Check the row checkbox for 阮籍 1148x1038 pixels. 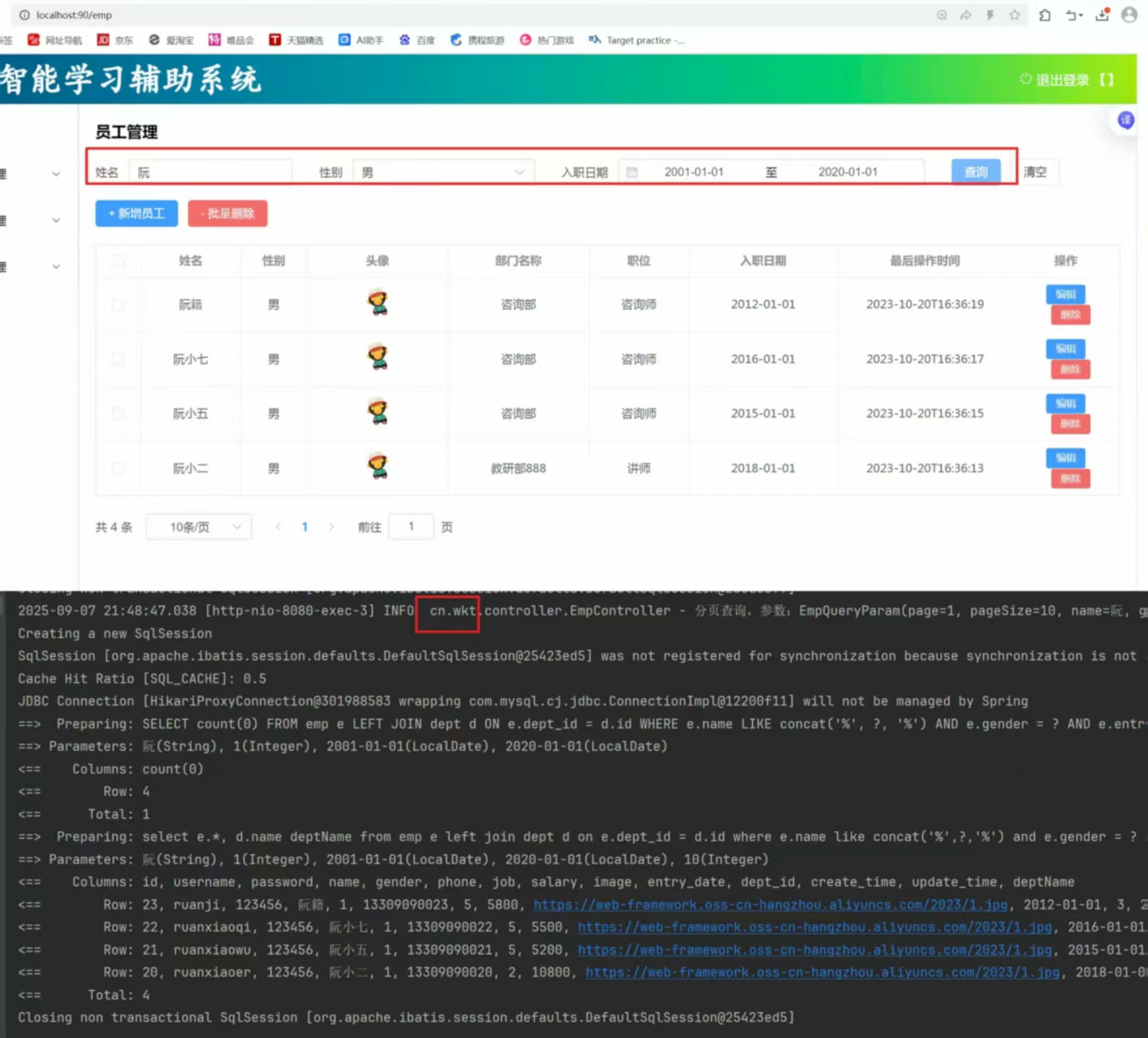pyautogui.click(x=118, y=304)
